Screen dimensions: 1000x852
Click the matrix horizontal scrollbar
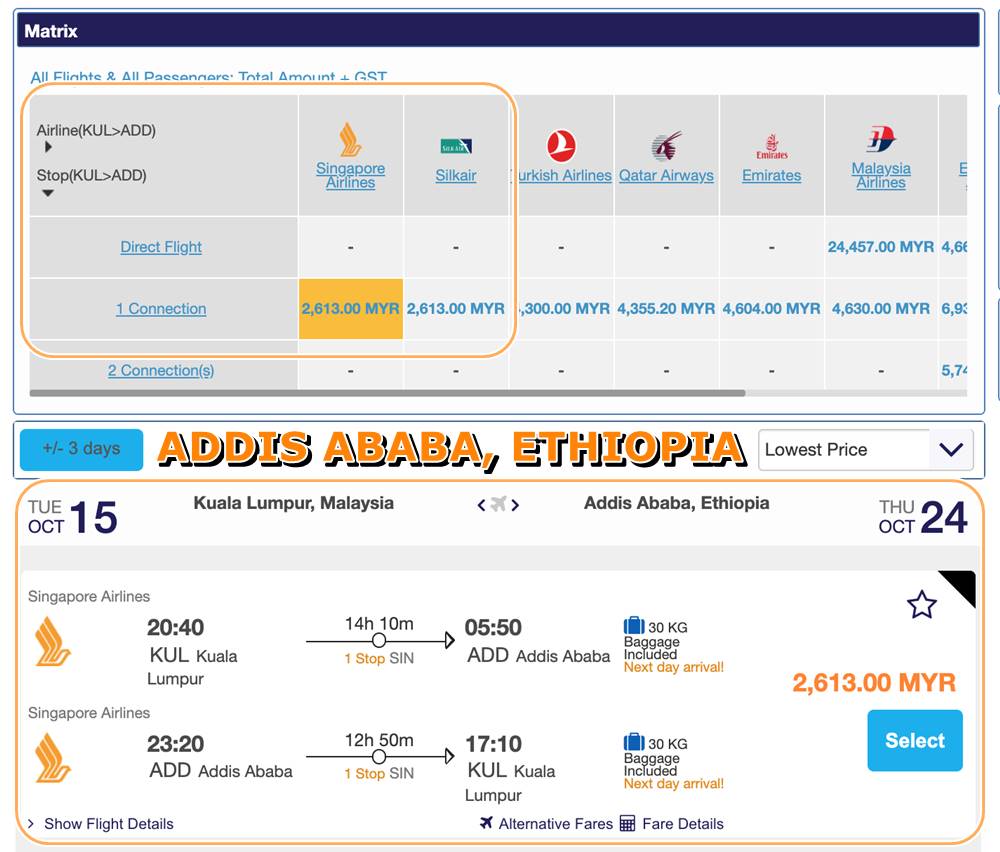coord(387,393)
